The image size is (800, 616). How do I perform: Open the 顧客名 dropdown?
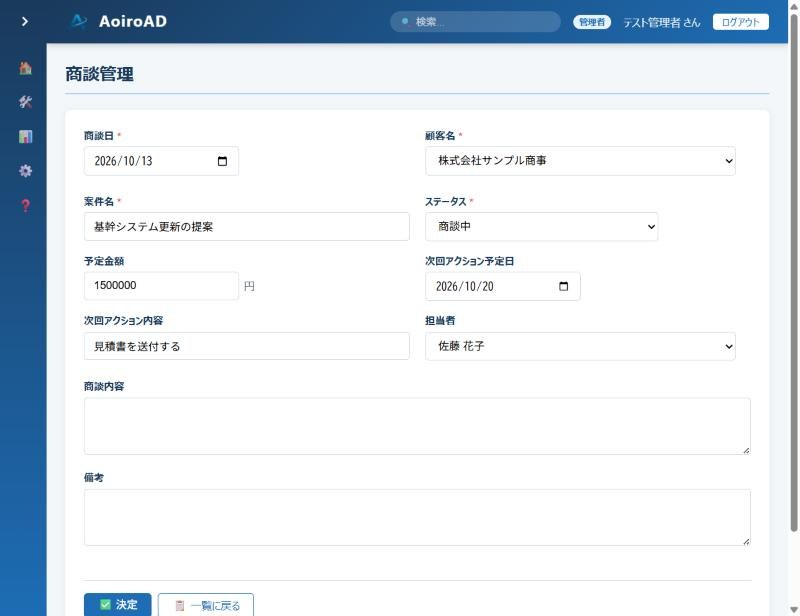[580, 161]
